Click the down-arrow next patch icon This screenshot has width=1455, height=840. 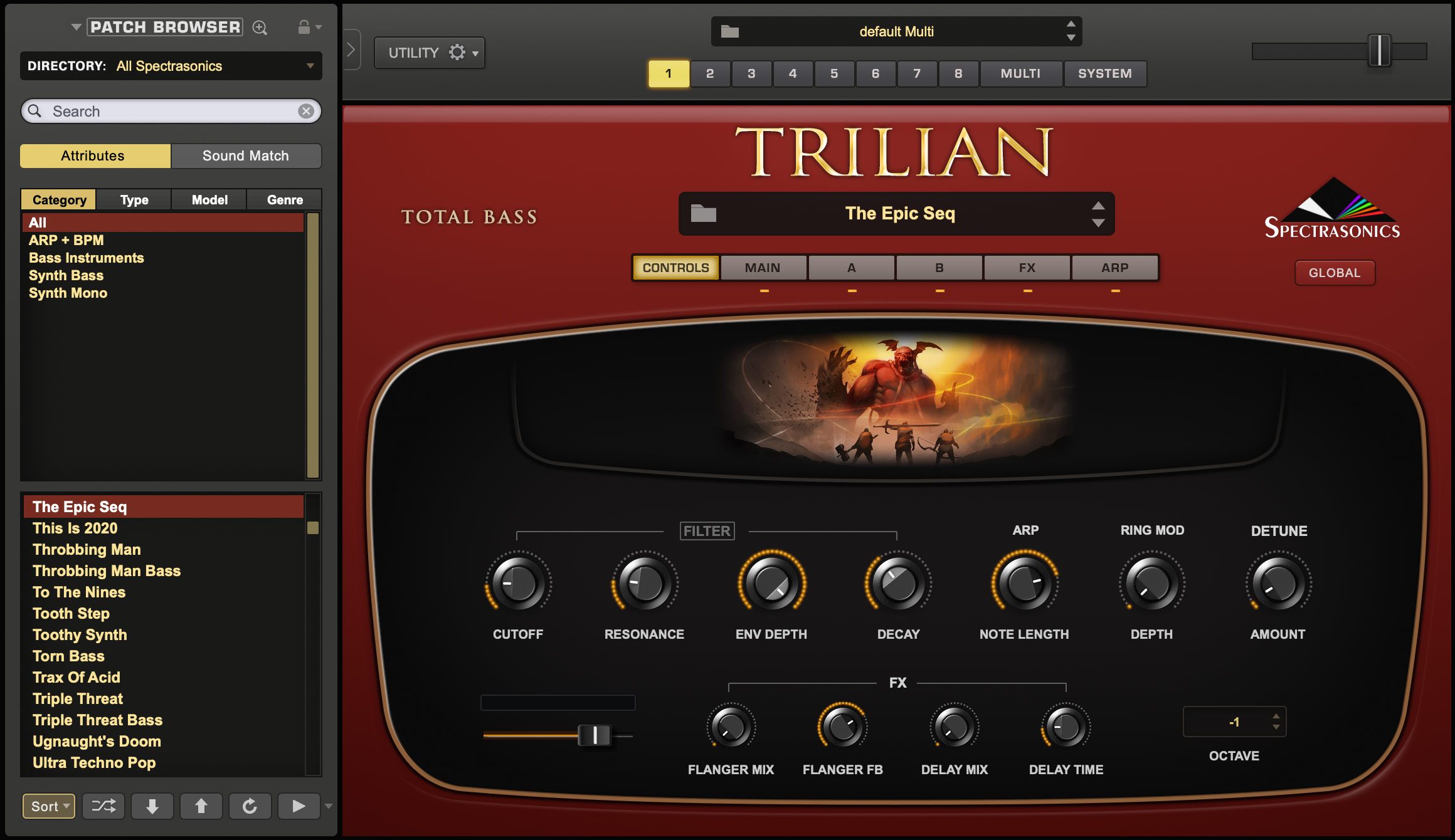[152, 806]
